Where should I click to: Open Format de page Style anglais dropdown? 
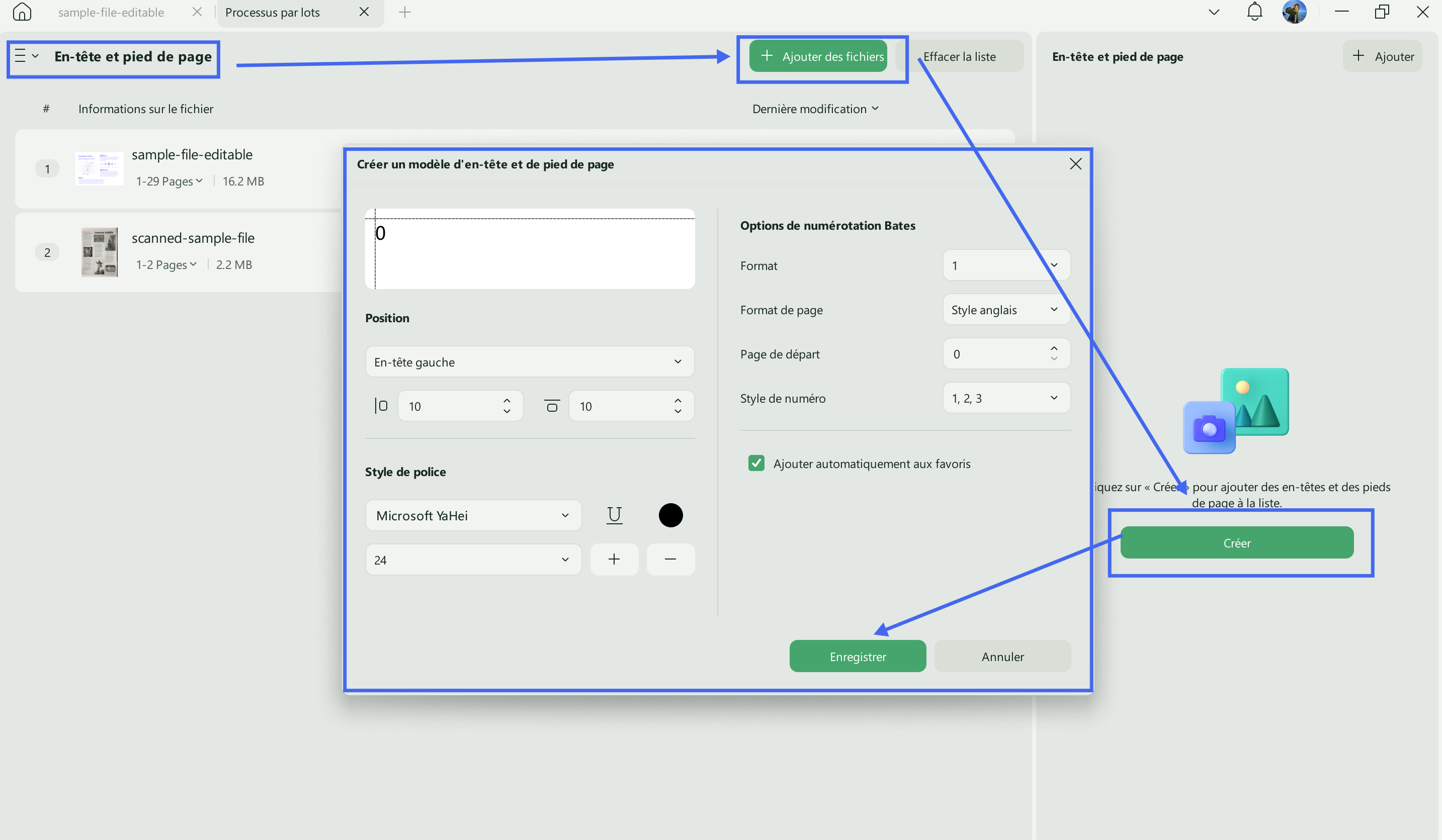1006,309
